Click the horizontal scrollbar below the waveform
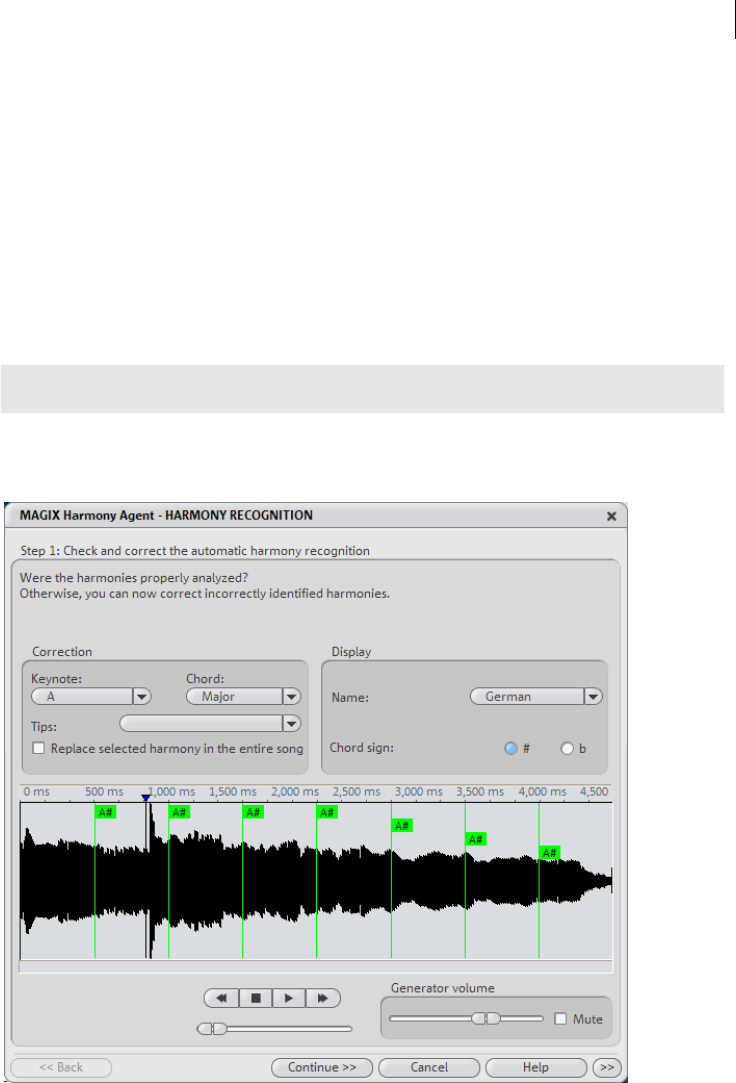 [316, 966]
